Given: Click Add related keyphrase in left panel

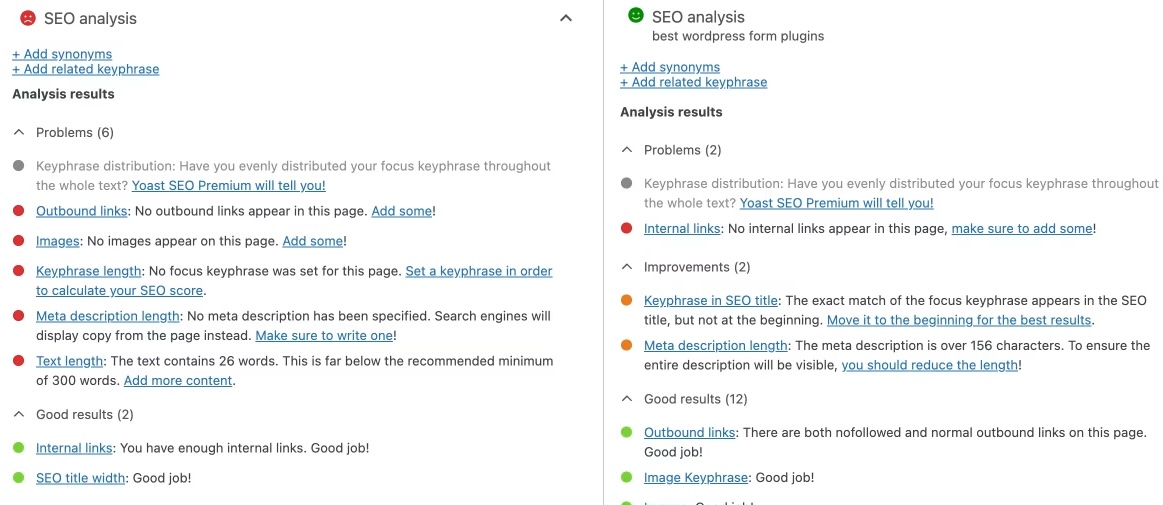Looking at the screenshot, I should (86, 69).
